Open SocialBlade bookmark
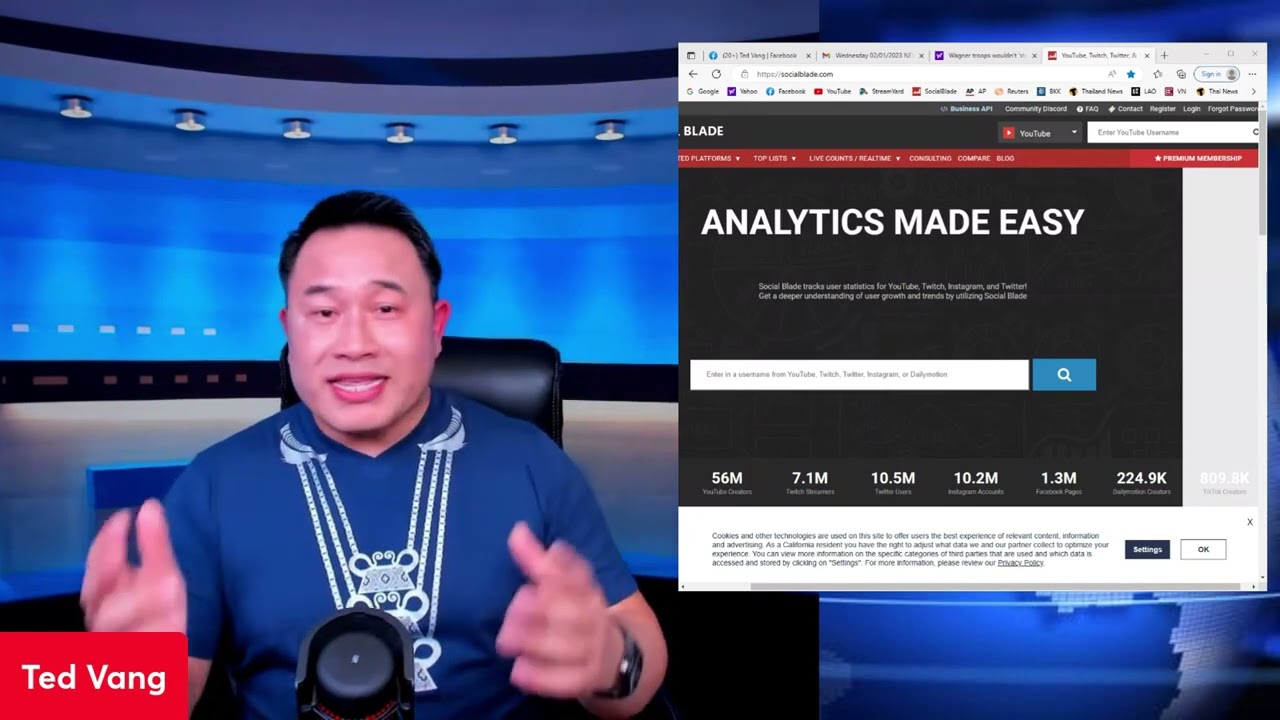Viewport: 1280px width, 720px height. [x=935, y=91]
